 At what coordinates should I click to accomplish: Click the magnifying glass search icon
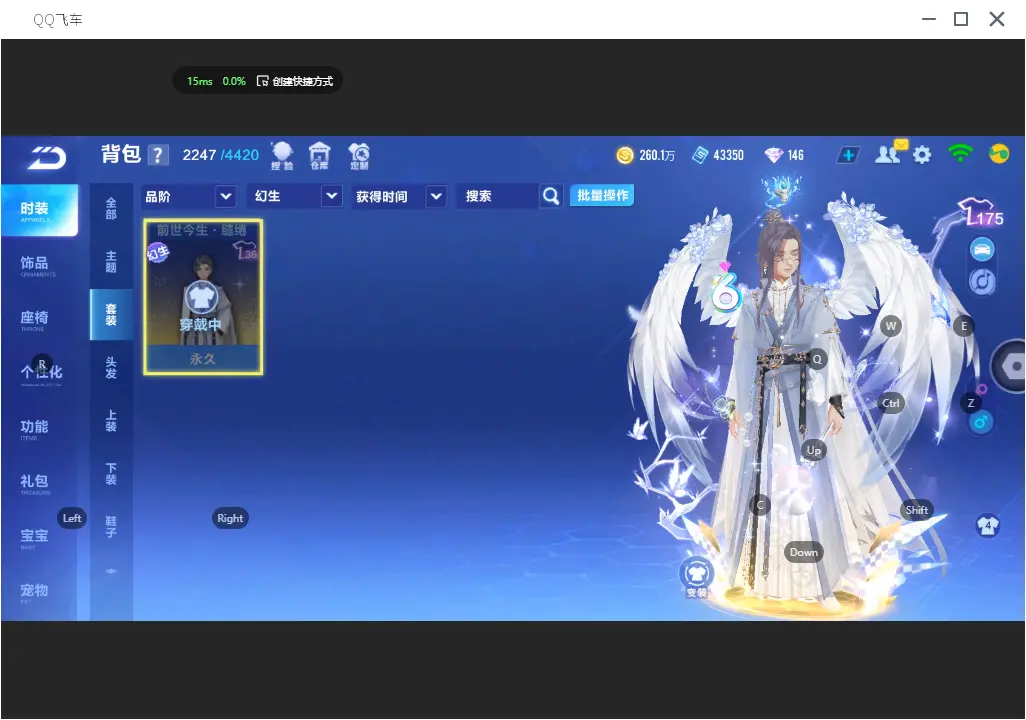tap(551, 196)
